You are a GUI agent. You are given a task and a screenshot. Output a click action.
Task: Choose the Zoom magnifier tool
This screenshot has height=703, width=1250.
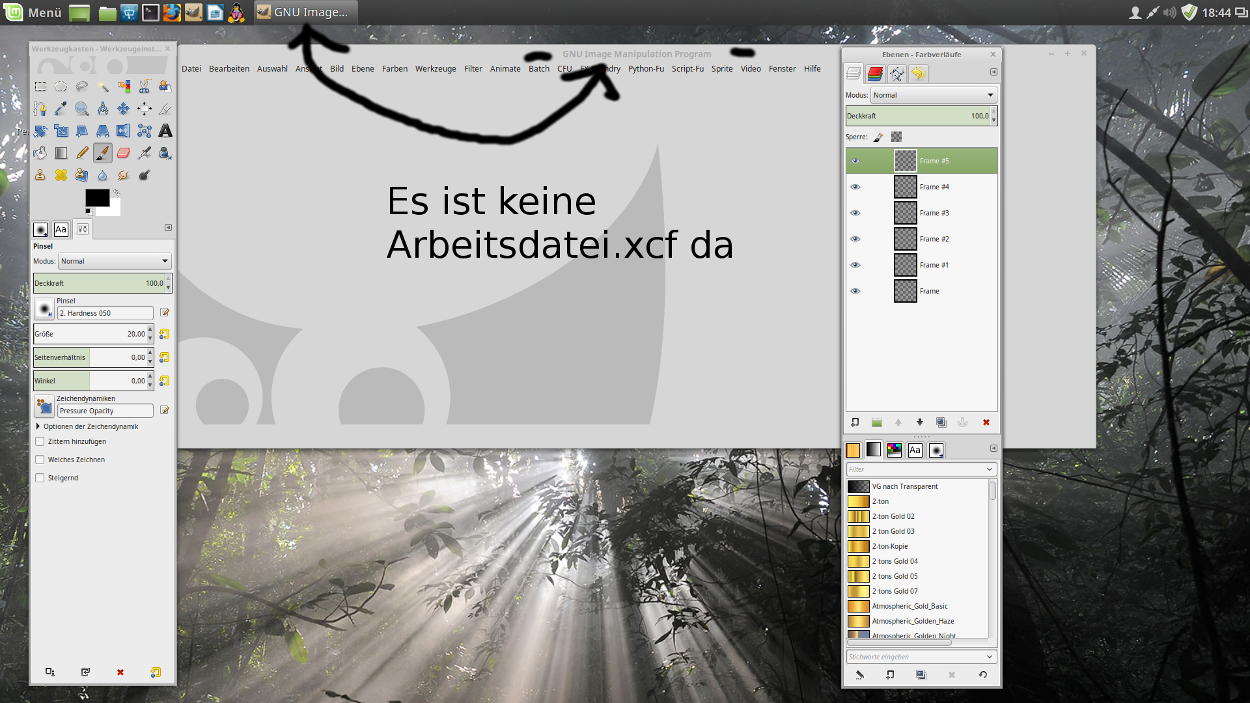point(82,109)
